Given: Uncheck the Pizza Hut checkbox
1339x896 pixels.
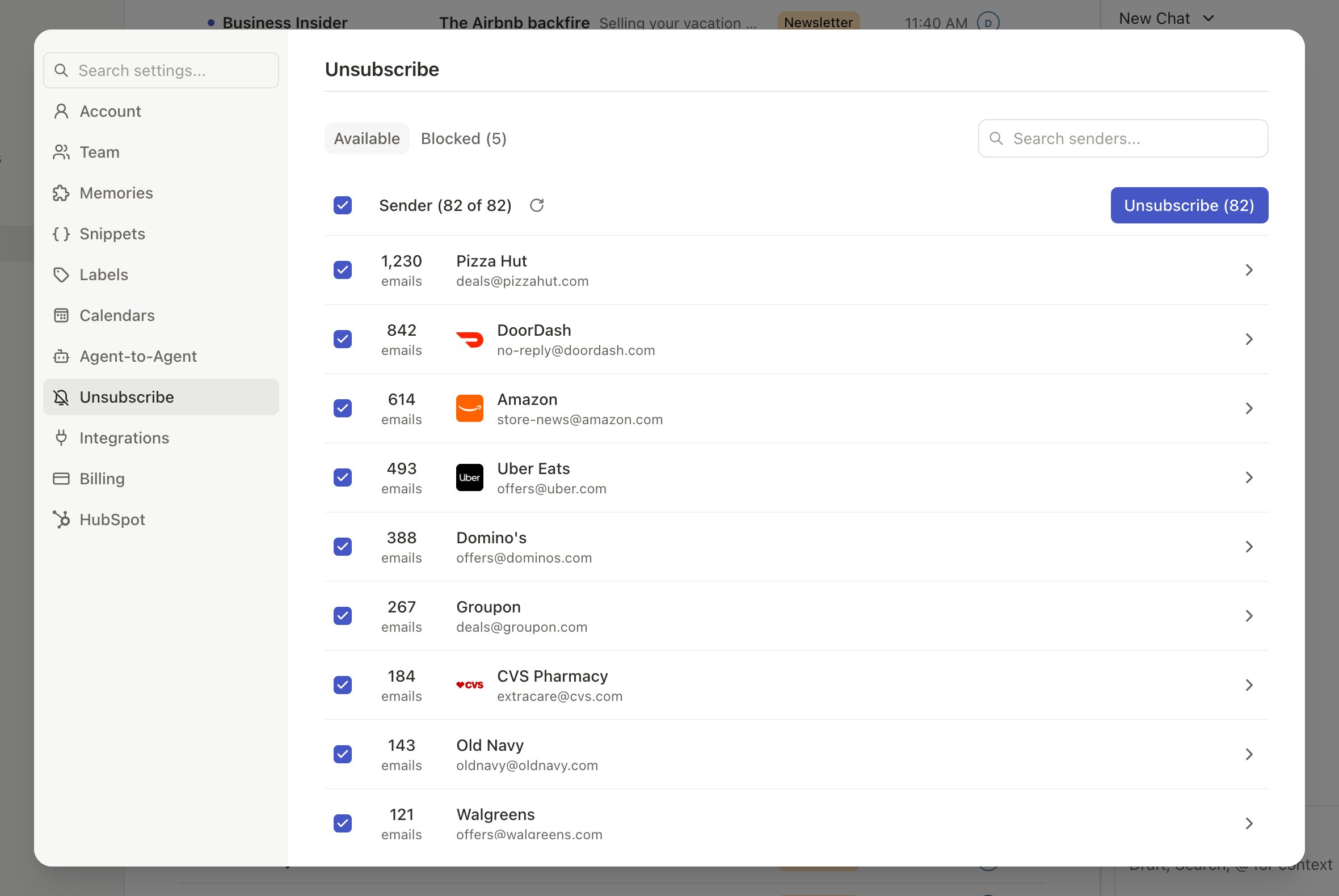Looking at the screenshot, I should [x=343, y=270].
